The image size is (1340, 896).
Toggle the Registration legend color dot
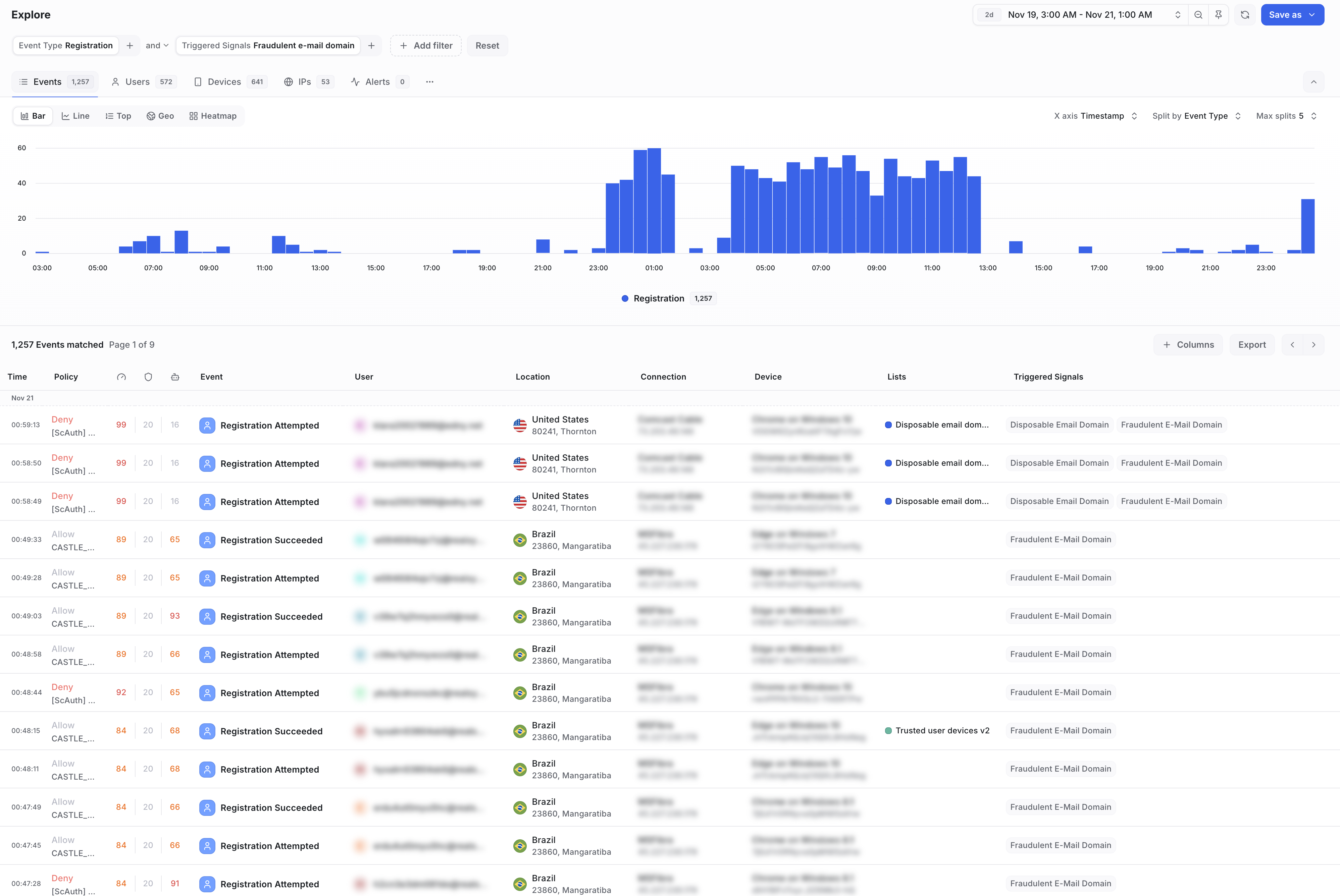click(x=625, y=298)
